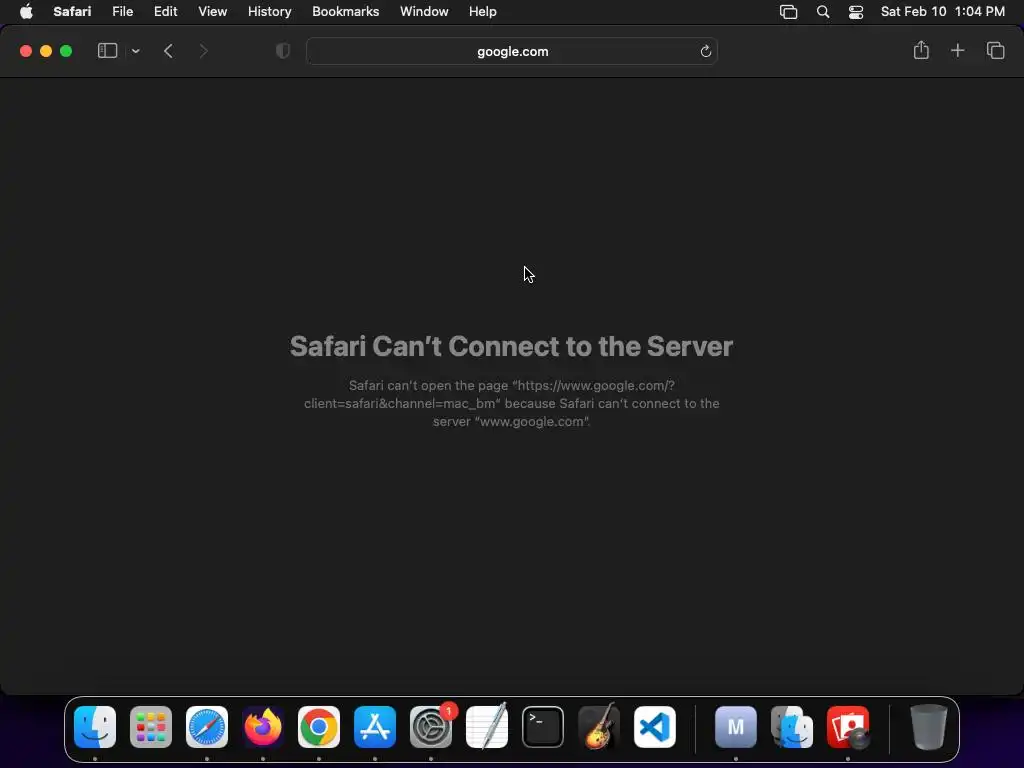Viewport: 1024px width, 768px height.
Task: Enter full screen with the green button
Action: click(x=66, y=51)
